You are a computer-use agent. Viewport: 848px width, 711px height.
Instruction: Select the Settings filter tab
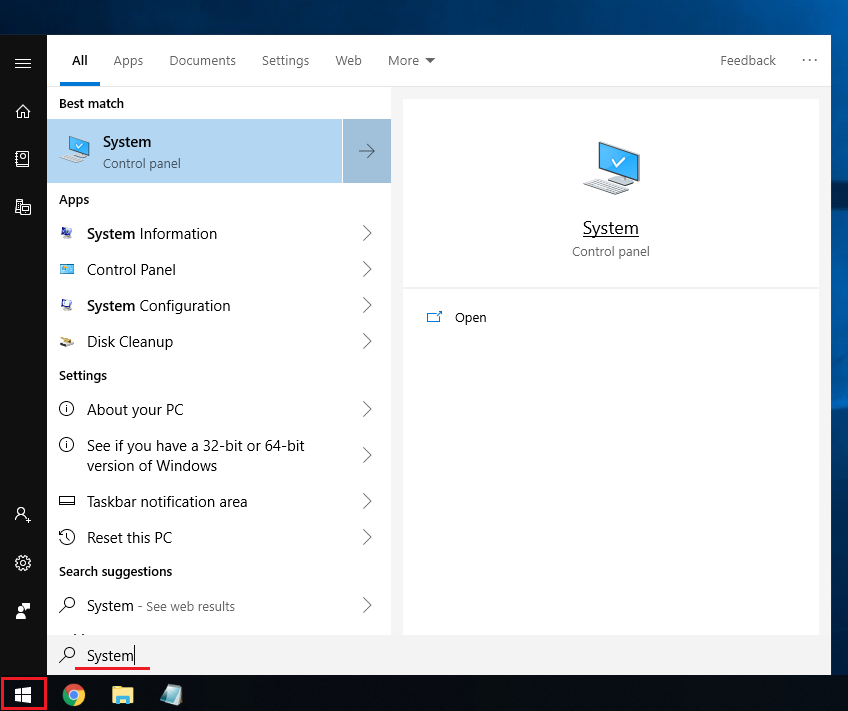[x=285, y=61]
